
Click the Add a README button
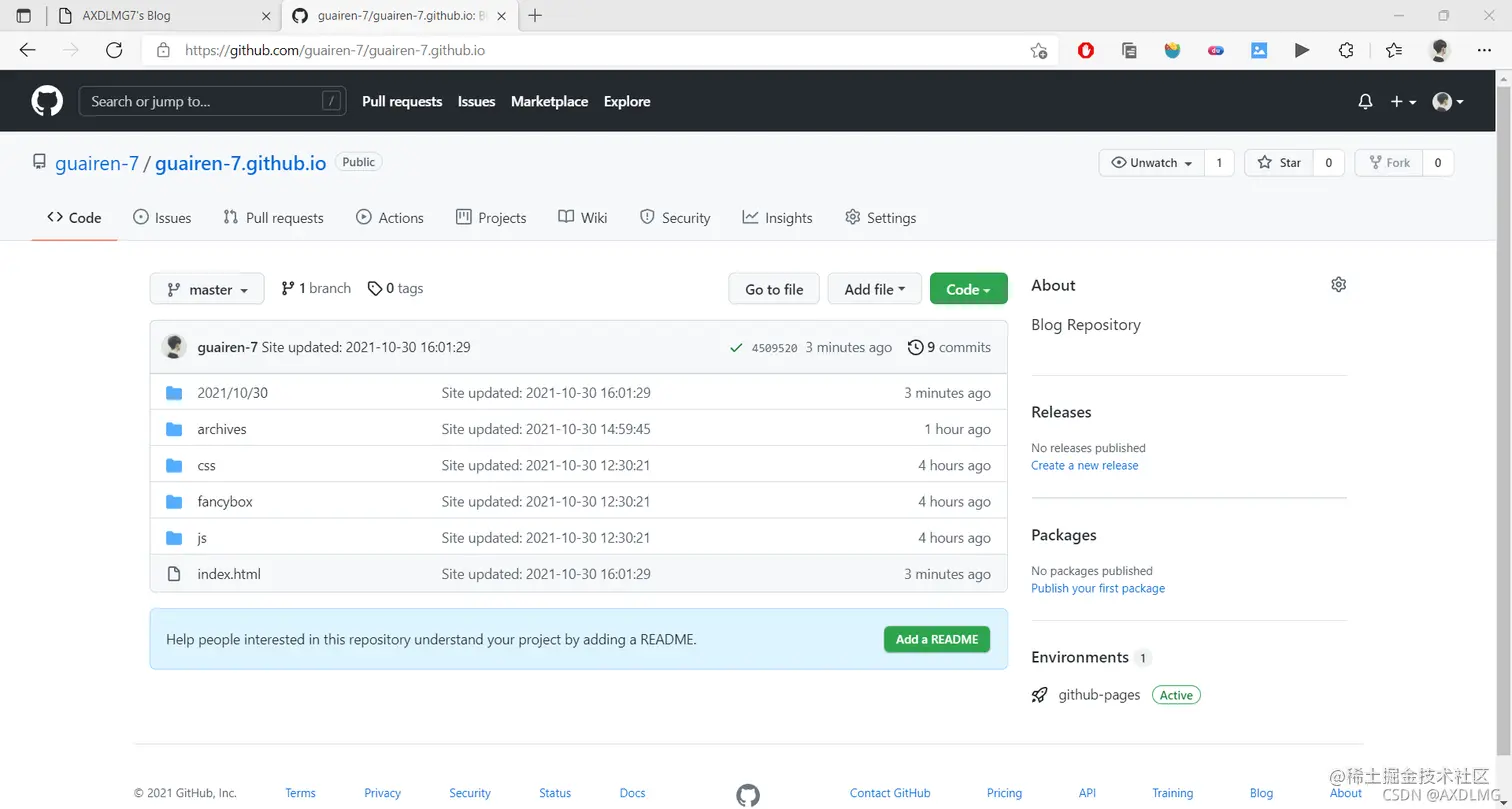pyautogui.click(x=937, y=639)
